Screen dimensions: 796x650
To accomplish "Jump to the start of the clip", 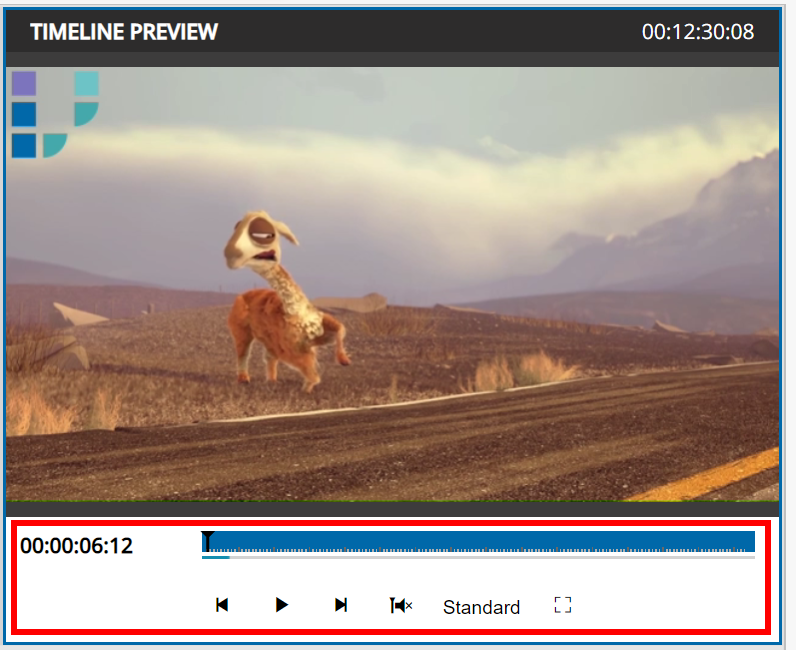I will [x=222, y=605].
